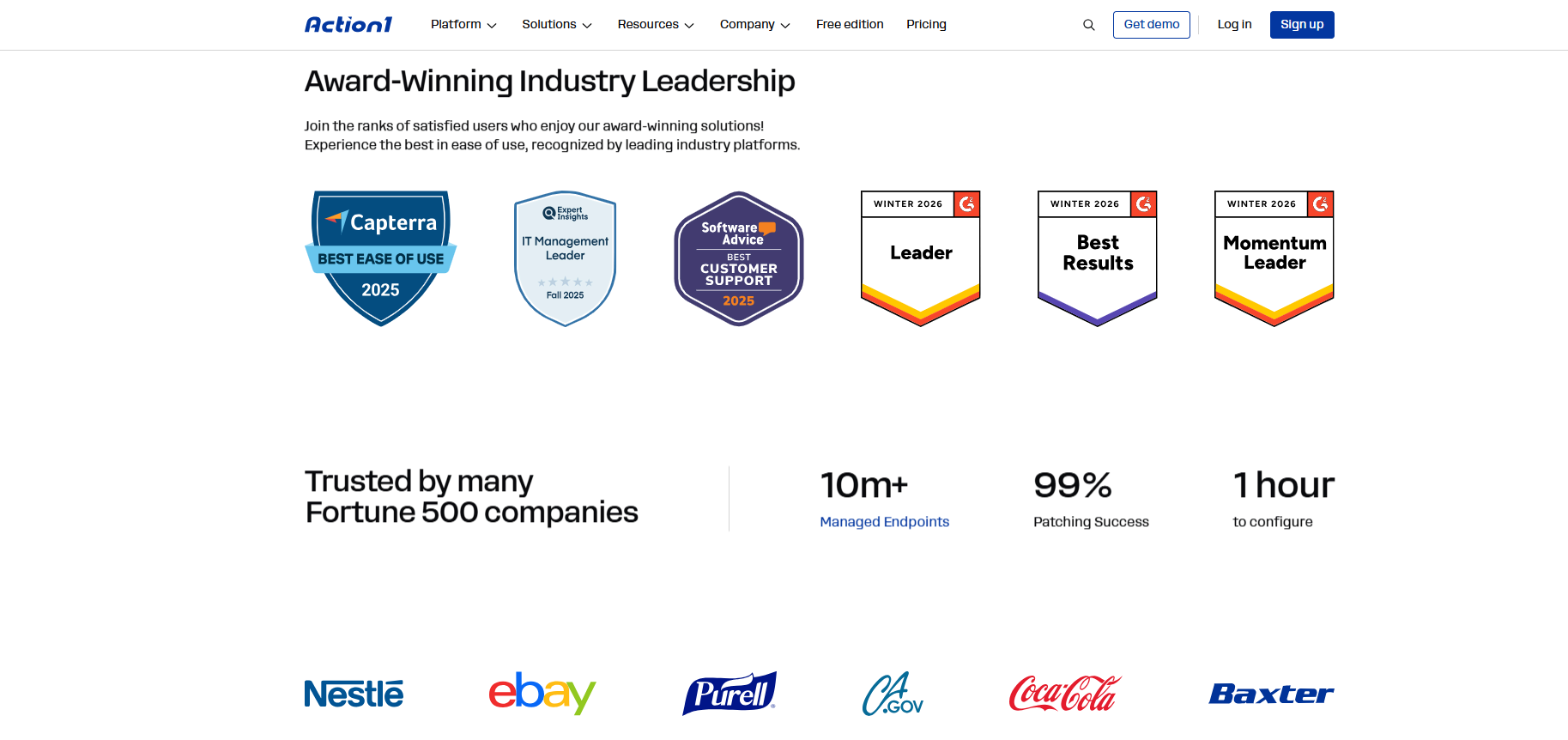Select the Coca-Cola logo

(1065, 694)
